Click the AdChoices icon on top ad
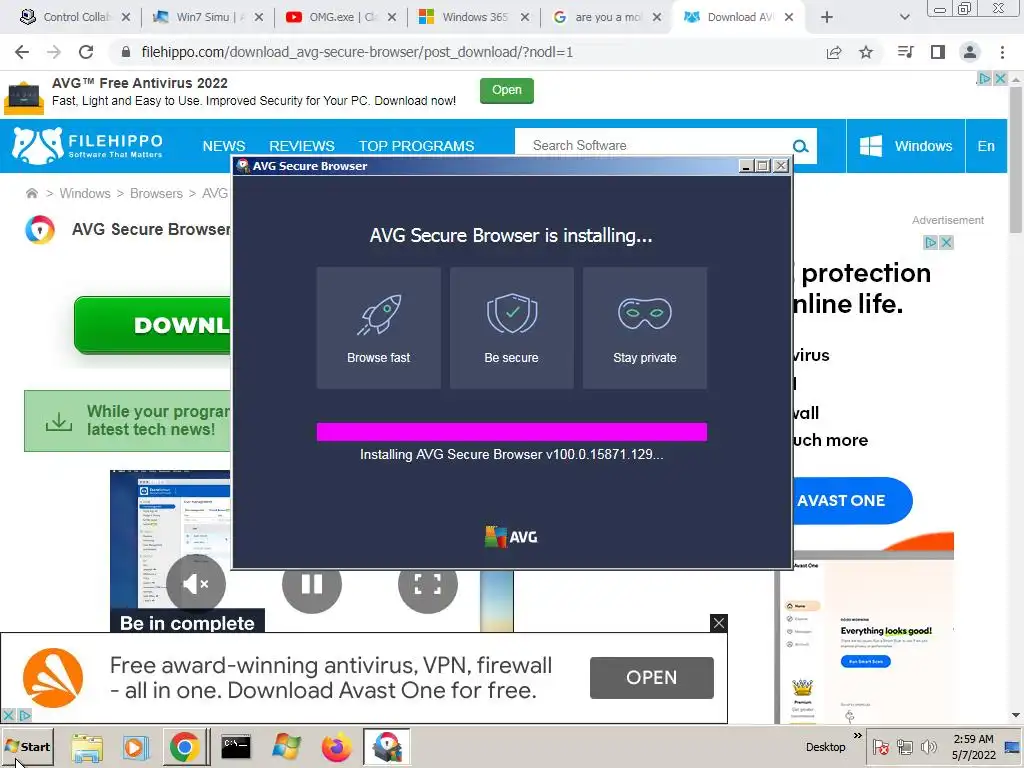1024x768 pixels. point(984,78)
